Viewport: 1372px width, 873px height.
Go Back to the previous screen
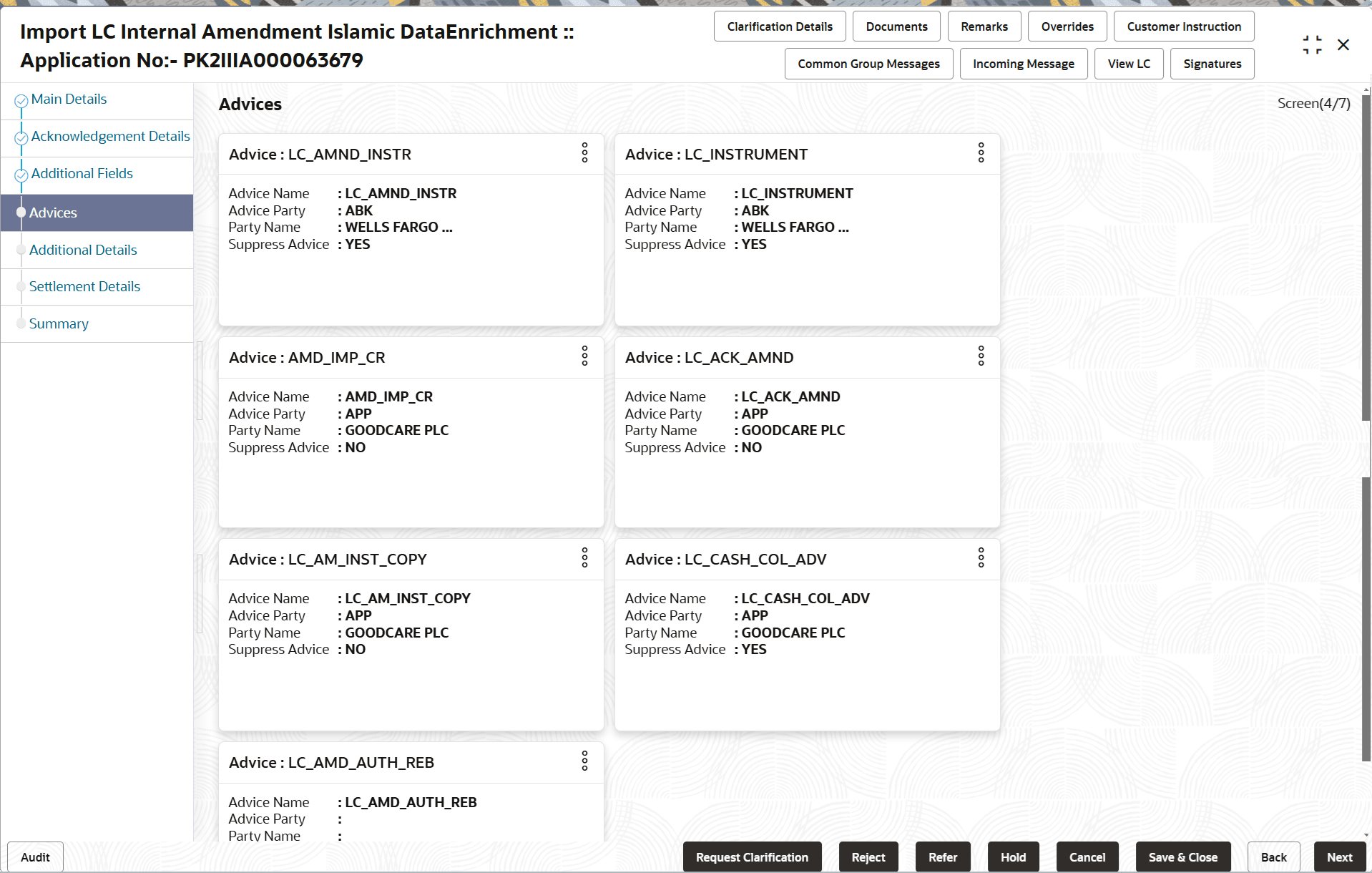point(1273,857)
